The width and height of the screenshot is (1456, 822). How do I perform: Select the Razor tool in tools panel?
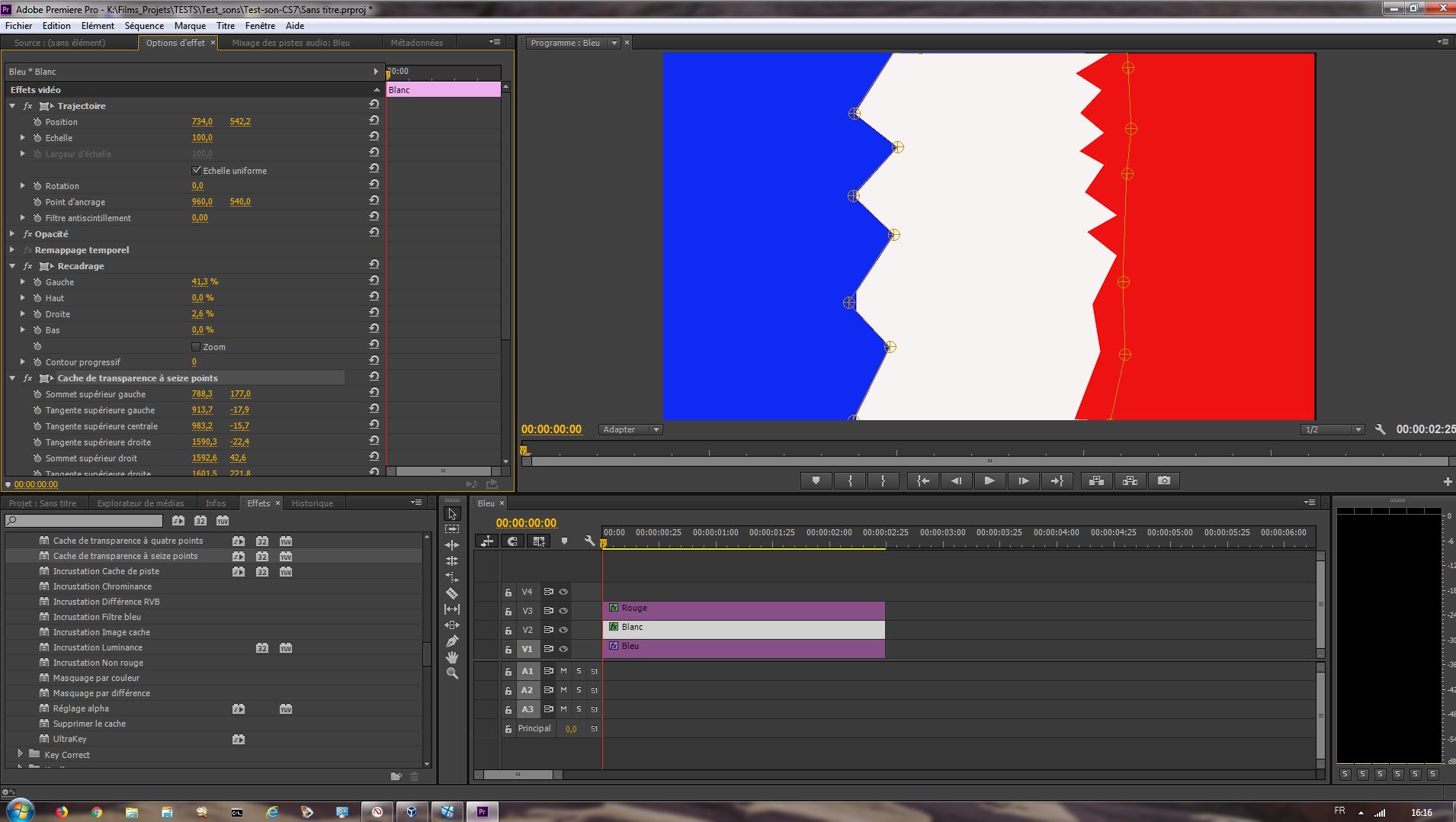(452, 593)
